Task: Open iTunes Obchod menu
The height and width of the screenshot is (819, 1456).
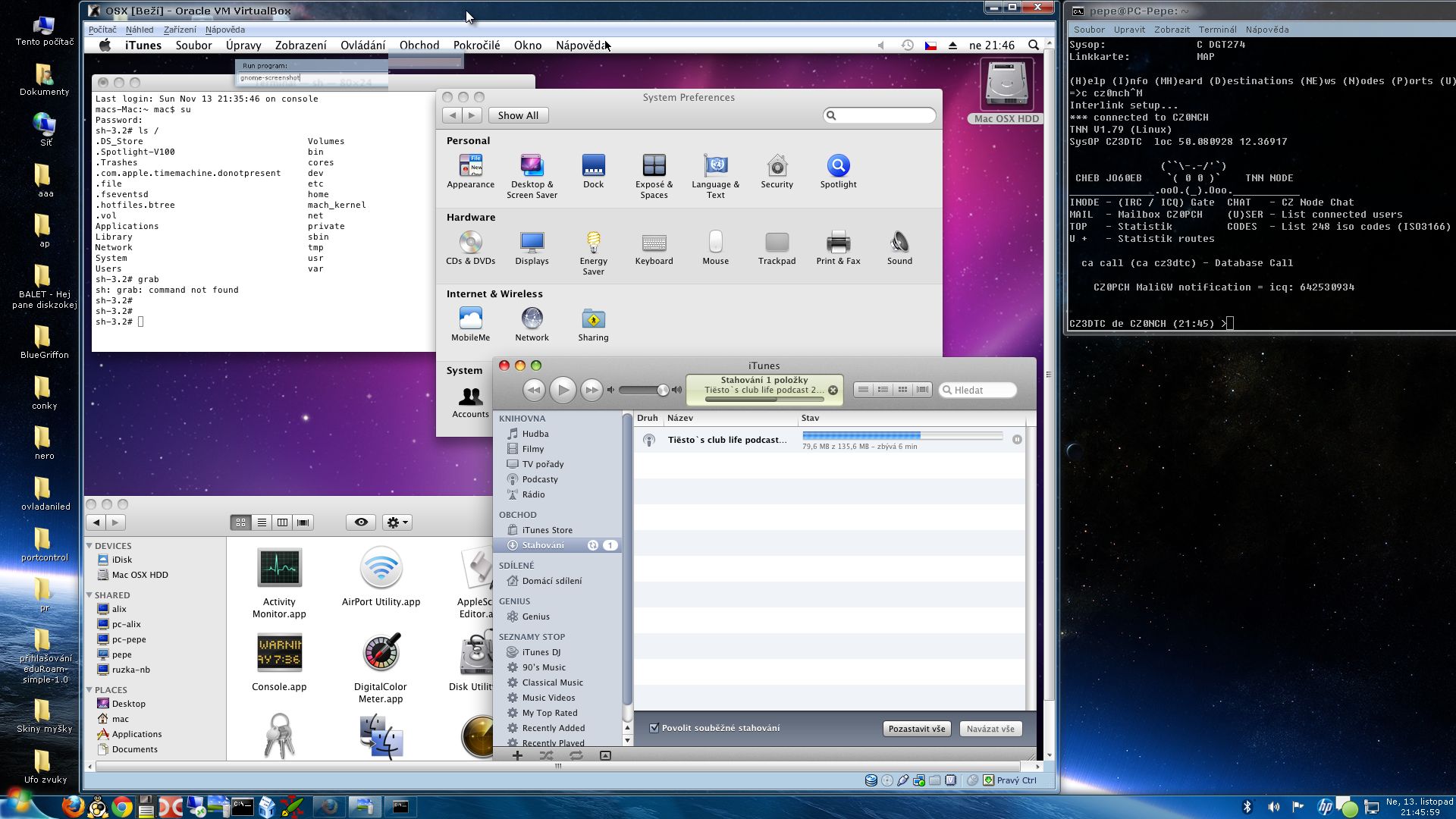Action: coord(419,45)
